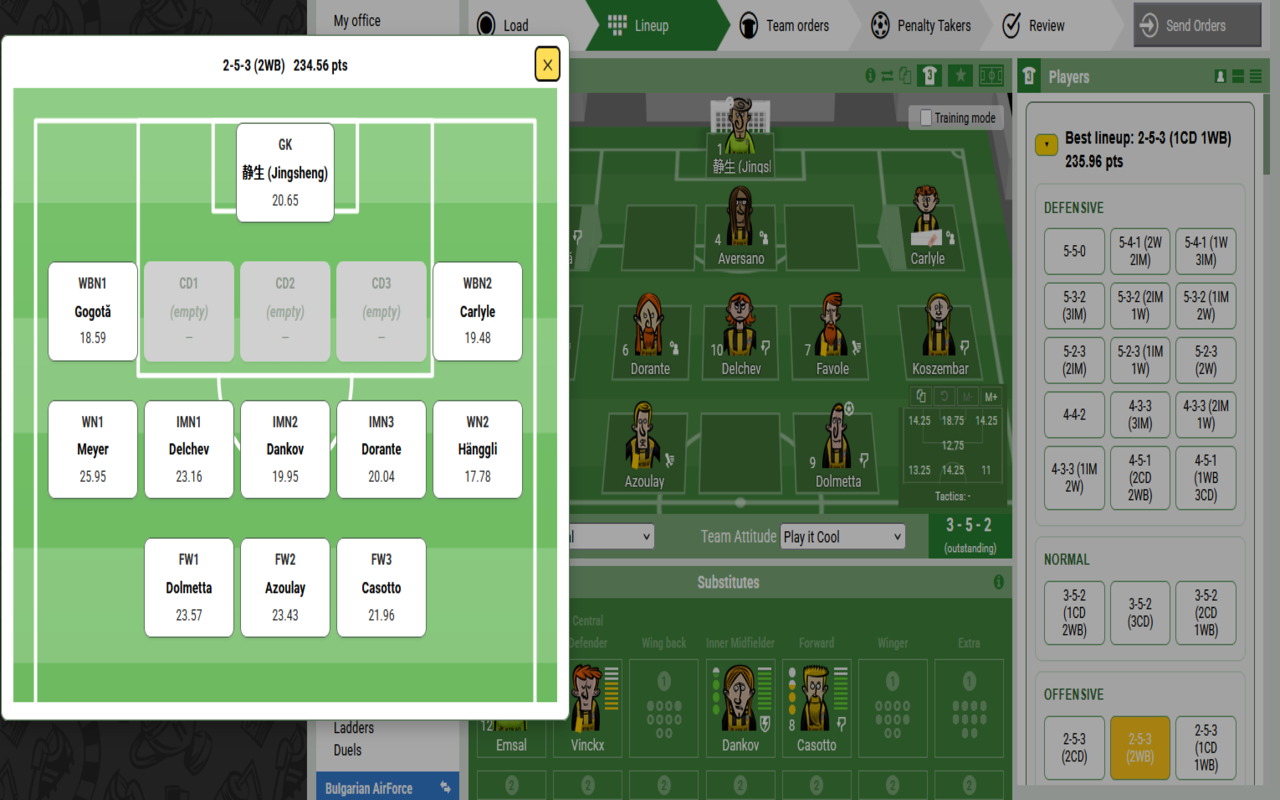Open the Team orders step tab
The image size is (1280, 800).
[x=784, y=25]
